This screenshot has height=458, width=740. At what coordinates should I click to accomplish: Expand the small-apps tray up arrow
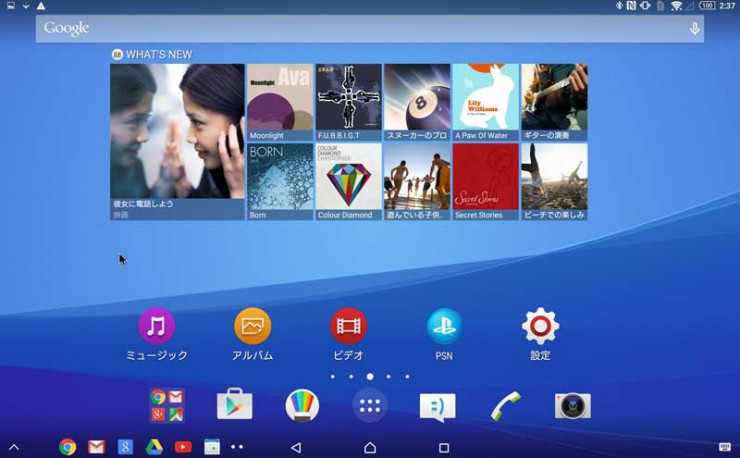pyautogui.click(x=14, y=447)
